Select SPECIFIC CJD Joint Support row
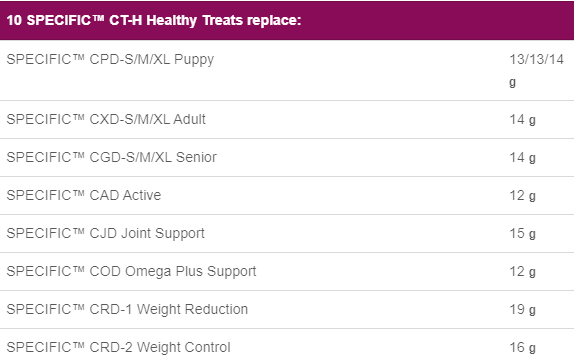Screen dimensions: 574x364 287,234
